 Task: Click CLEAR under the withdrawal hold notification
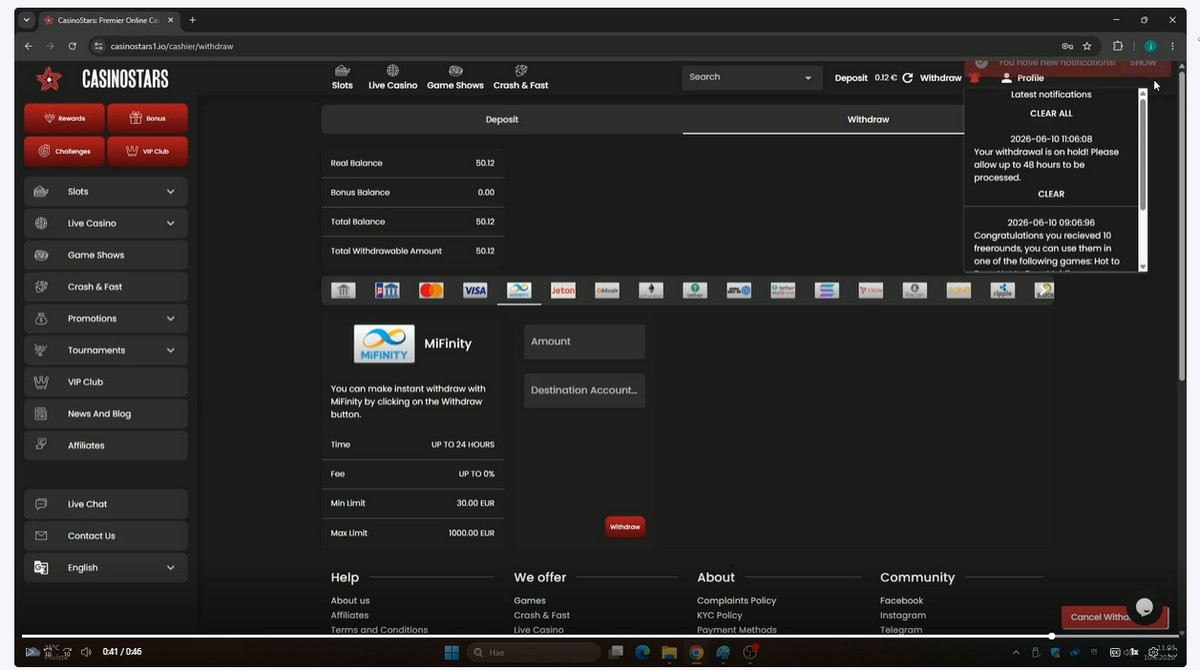pos(1051,194)
